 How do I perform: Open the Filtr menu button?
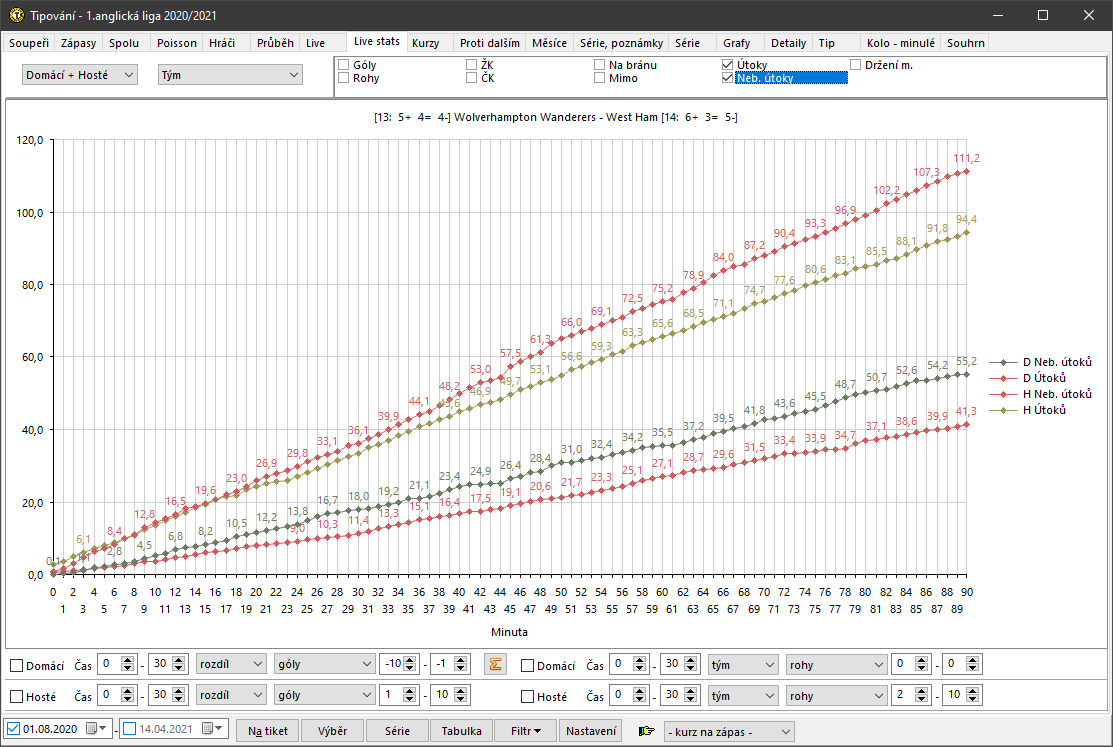(525, 731)
